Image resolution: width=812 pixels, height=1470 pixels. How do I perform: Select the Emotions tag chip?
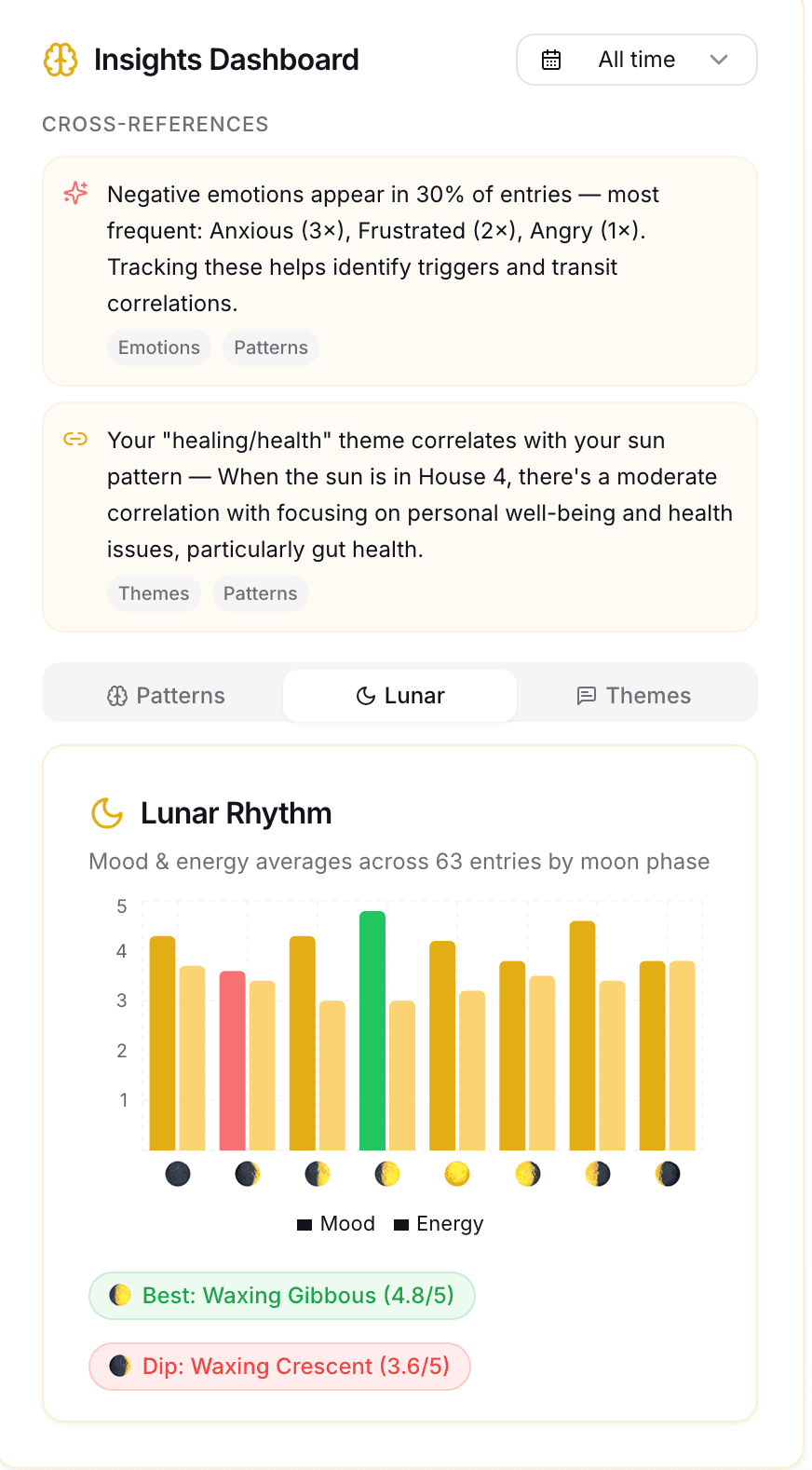pos(159,347)
